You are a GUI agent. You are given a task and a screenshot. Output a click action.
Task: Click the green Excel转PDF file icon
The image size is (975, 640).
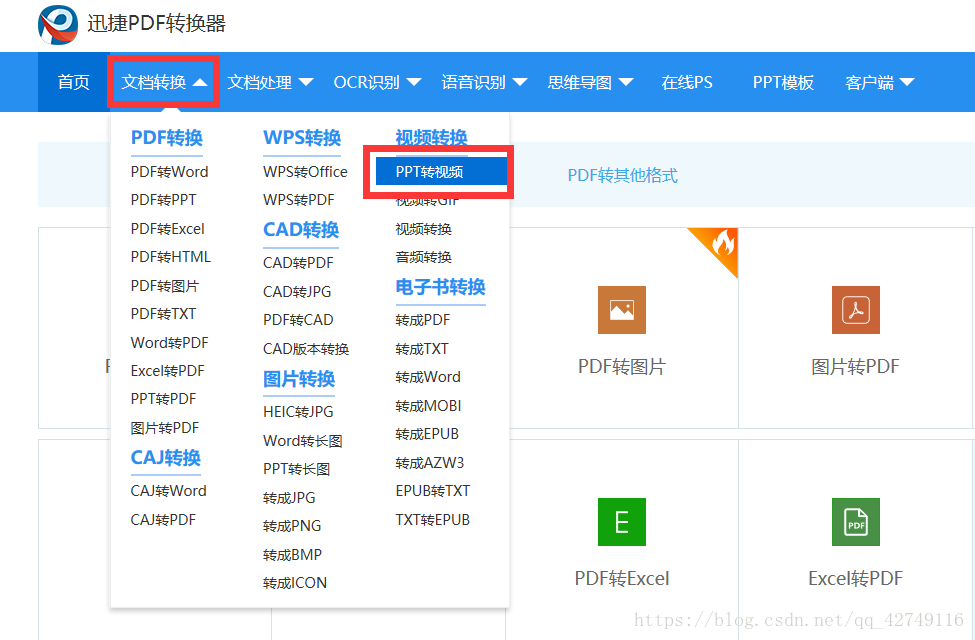click(856, 522)
